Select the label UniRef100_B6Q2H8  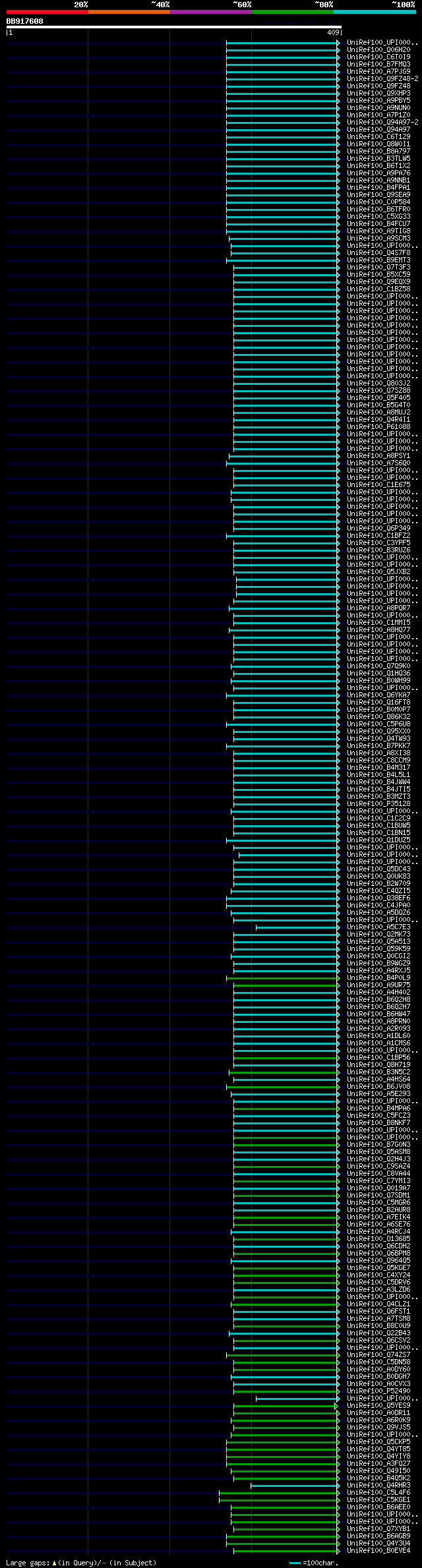point(378,1000)
